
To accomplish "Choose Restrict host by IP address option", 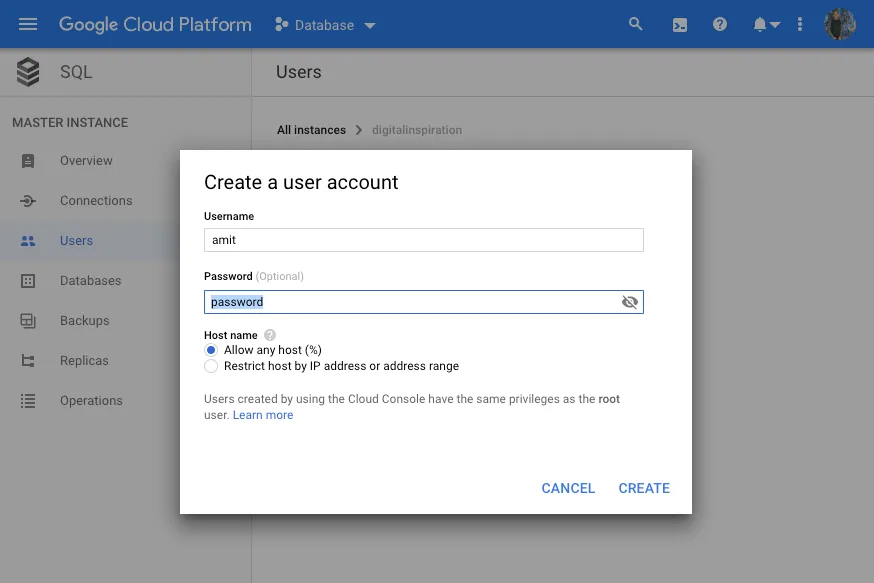I will click(x=211, y=366).
